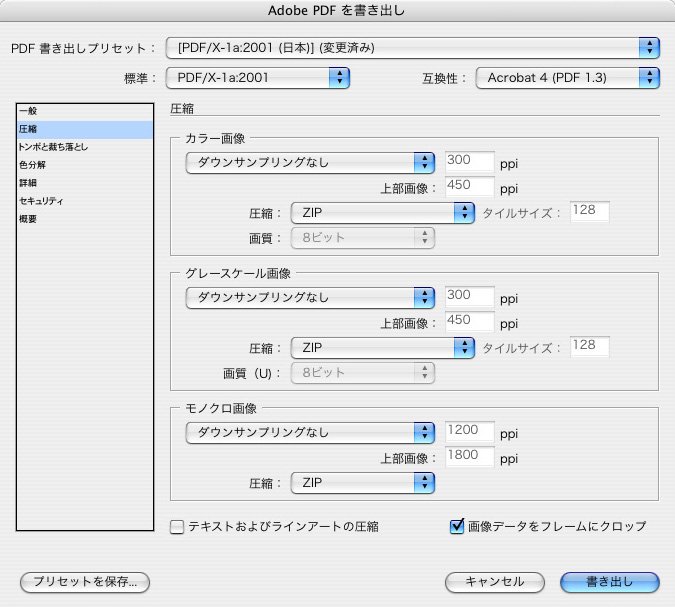Image resolution: width=675 pixels, height=607 pixels.
Task: Click モノクロ画像 1200 ppi field
Action: 470,432
